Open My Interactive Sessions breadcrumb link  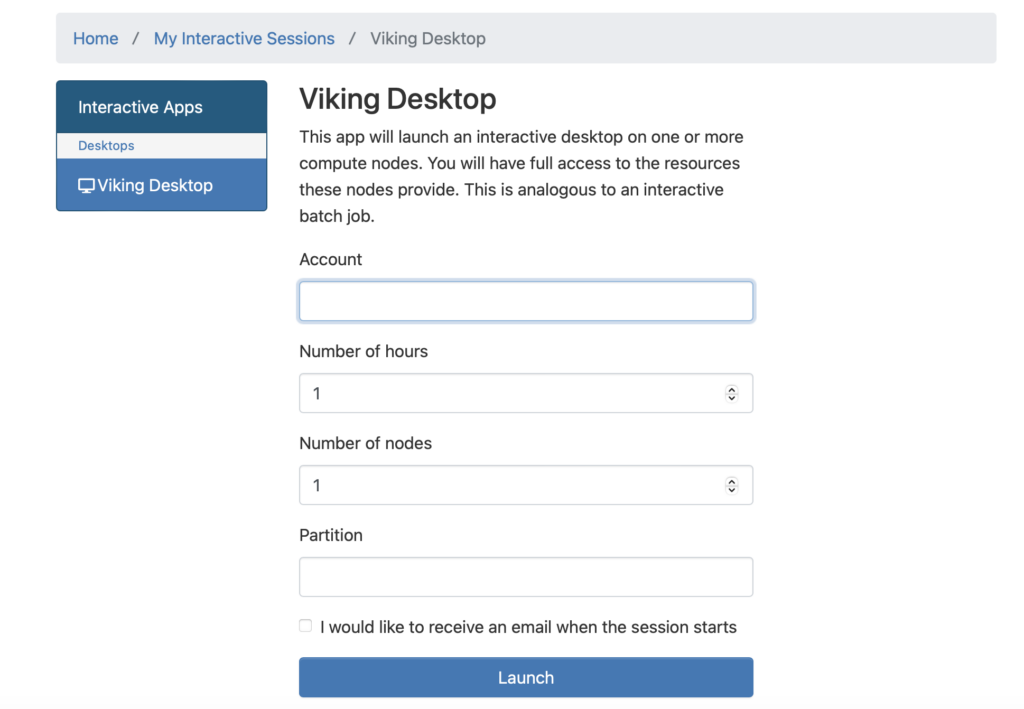pyautogui.click(x=244, y=39)
